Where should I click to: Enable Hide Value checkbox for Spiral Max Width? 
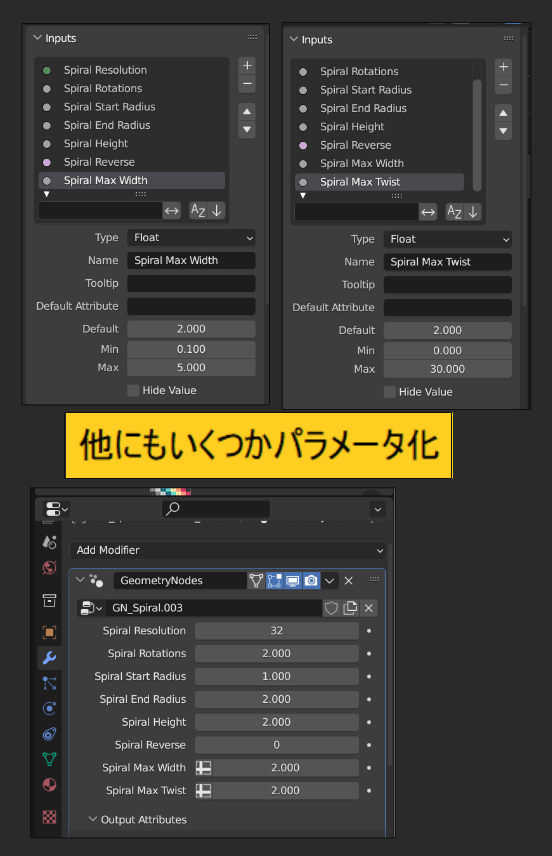click(133, 390)
